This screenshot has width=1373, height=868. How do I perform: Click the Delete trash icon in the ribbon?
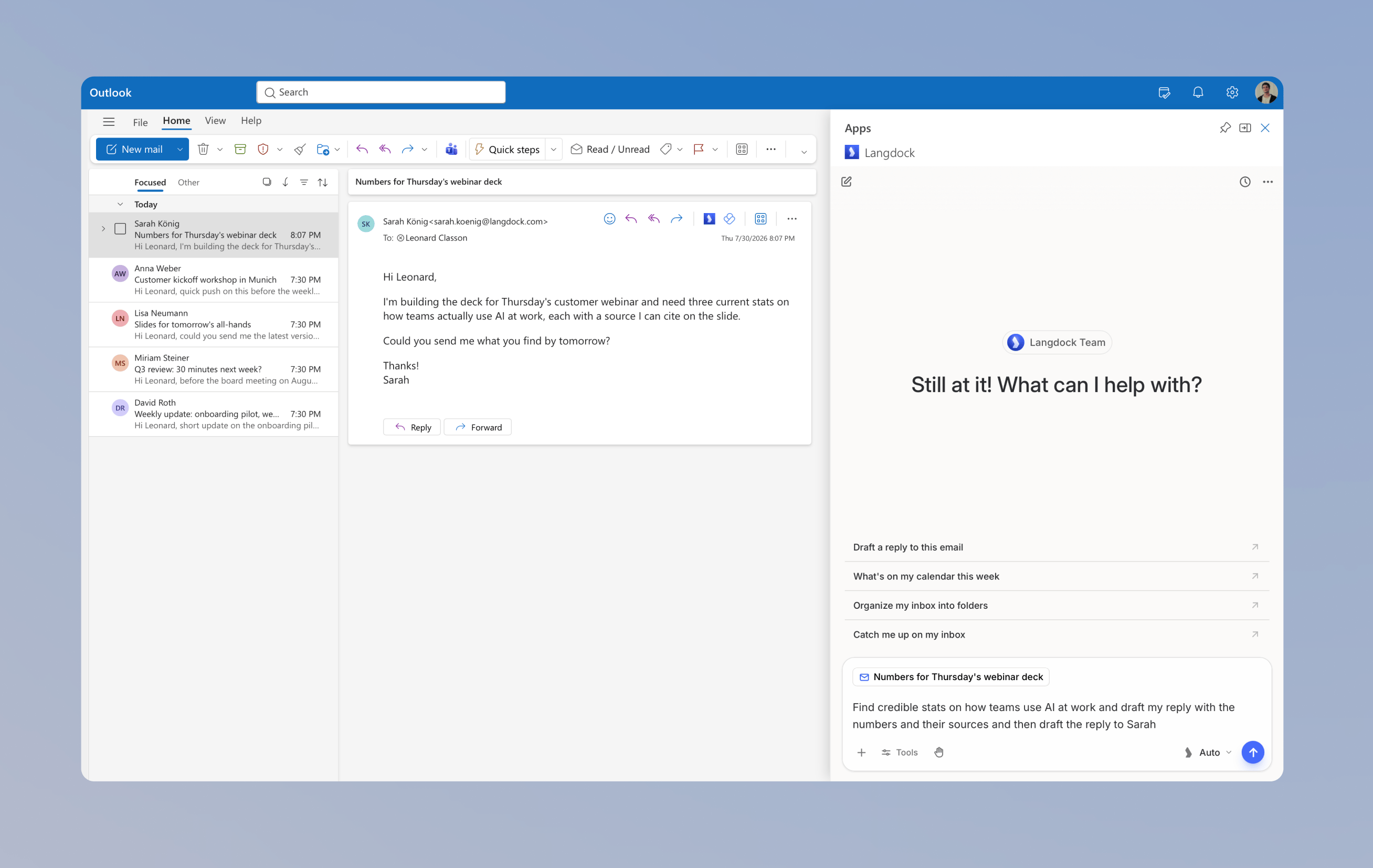point(203,150)
